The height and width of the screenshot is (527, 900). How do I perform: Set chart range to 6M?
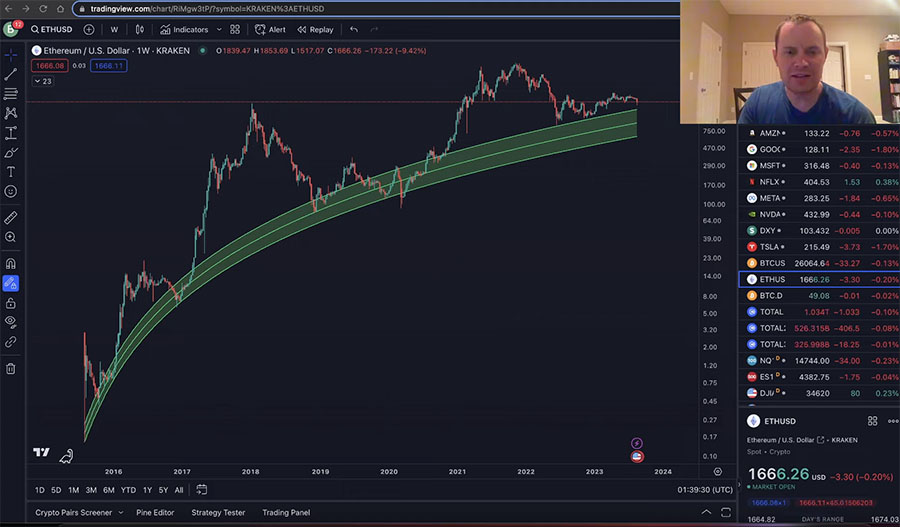coord(108,490)
